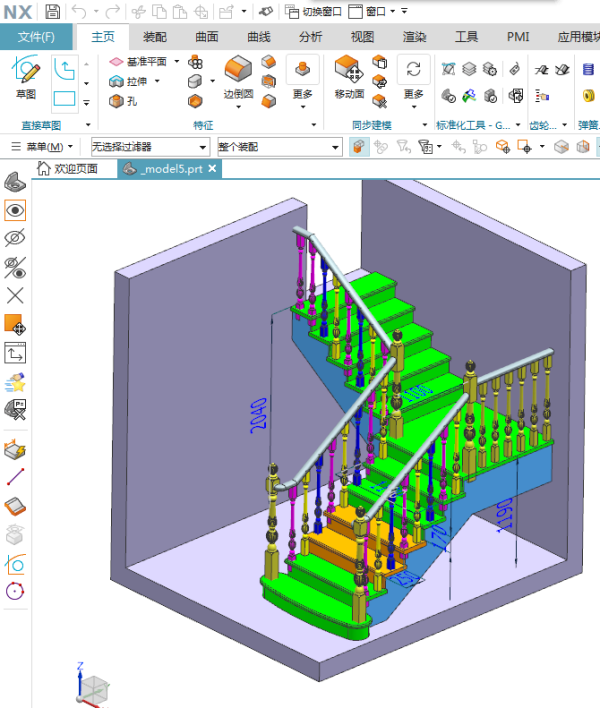
Task: Click the 切换窗口 switch window button
Action: coord(312,11)
